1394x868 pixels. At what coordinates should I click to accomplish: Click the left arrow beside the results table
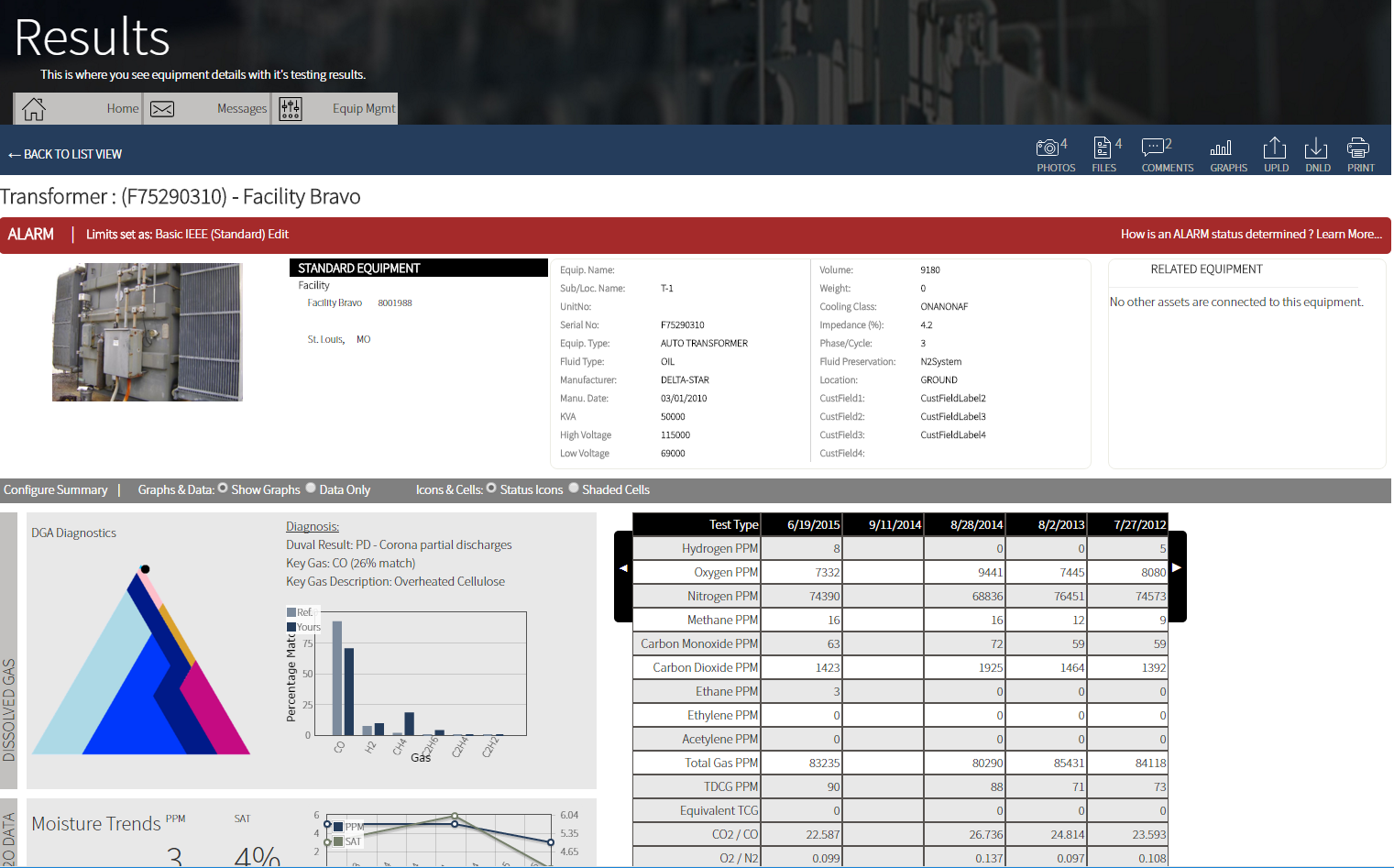point(622,567)
